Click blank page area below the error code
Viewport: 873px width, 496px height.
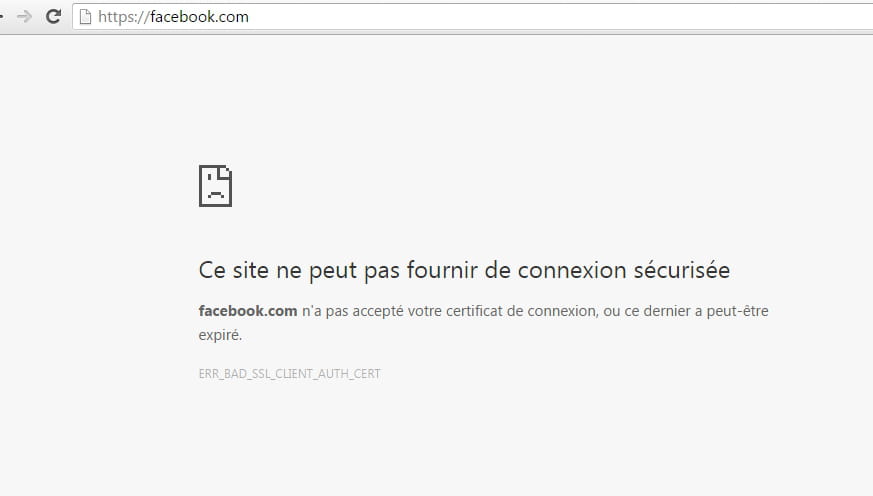(x=436, y=440)
